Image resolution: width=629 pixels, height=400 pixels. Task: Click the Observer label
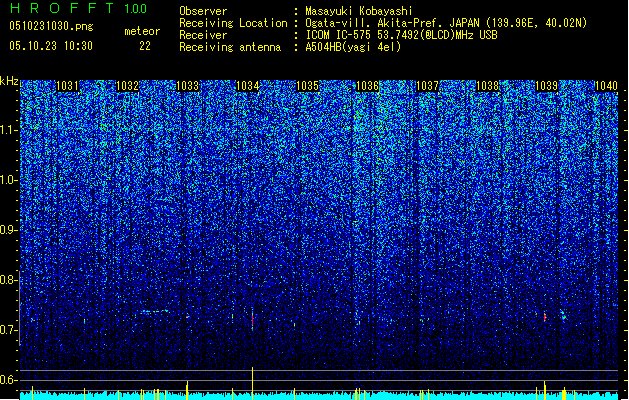(203, 11)
